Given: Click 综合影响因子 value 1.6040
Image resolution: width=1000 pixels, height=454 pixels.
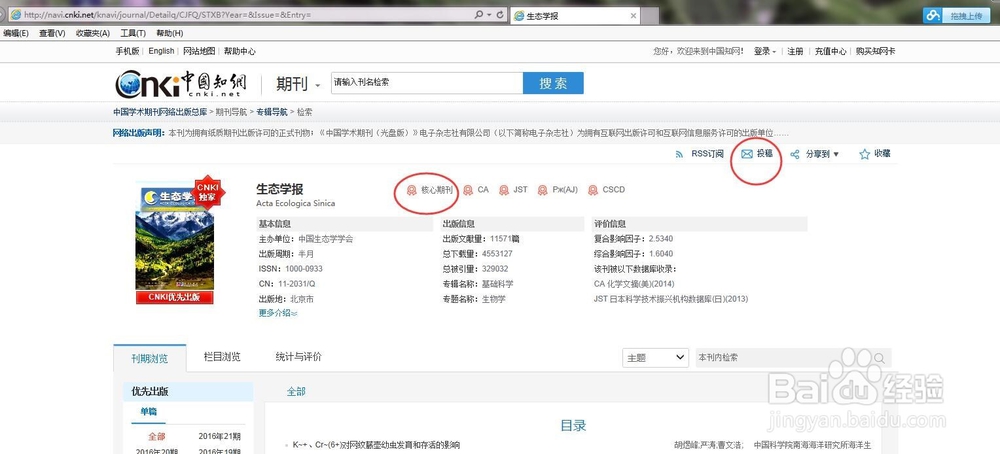Looking at the screenshot, I should 660,254.
